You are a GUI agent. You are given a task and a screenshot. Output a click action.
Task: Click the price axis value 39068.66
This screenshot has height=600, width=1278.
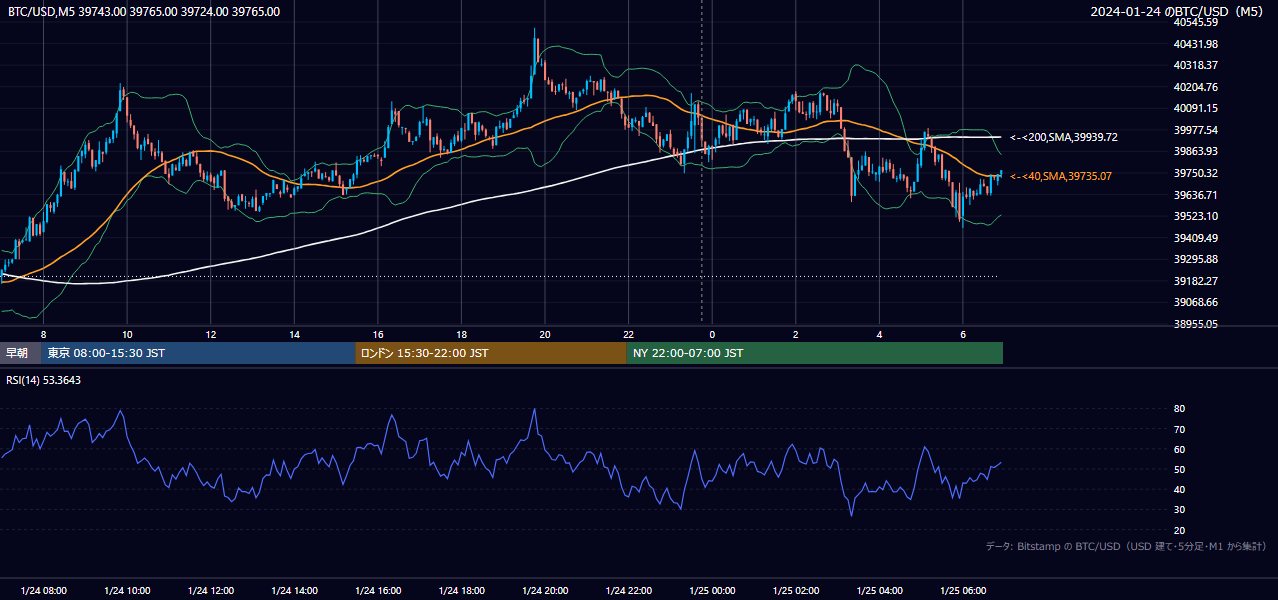point(1195,302)
